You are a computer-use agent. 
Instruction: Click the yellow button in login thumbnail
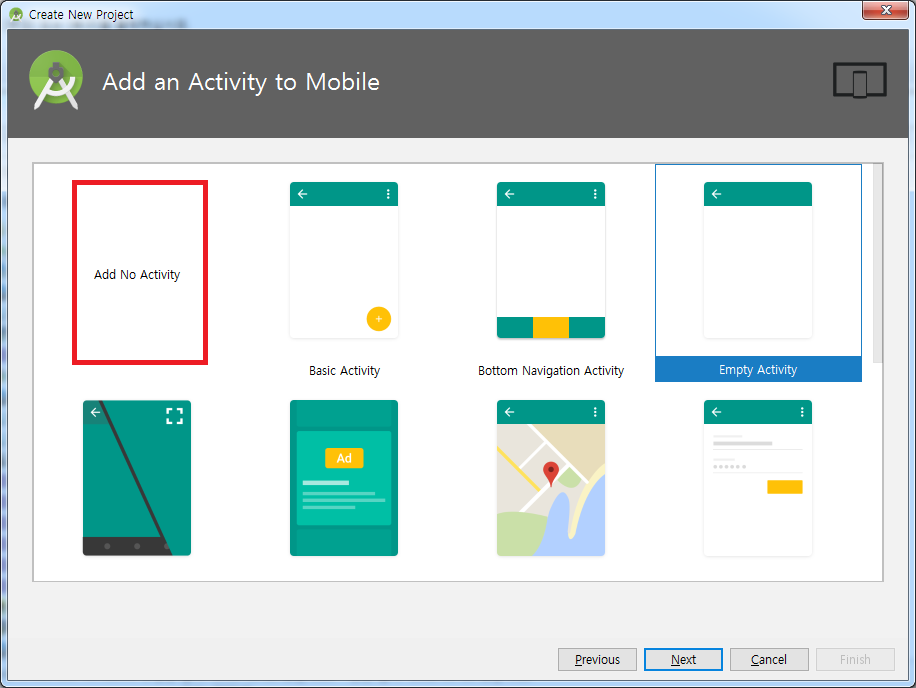click(x=785, y=487)
